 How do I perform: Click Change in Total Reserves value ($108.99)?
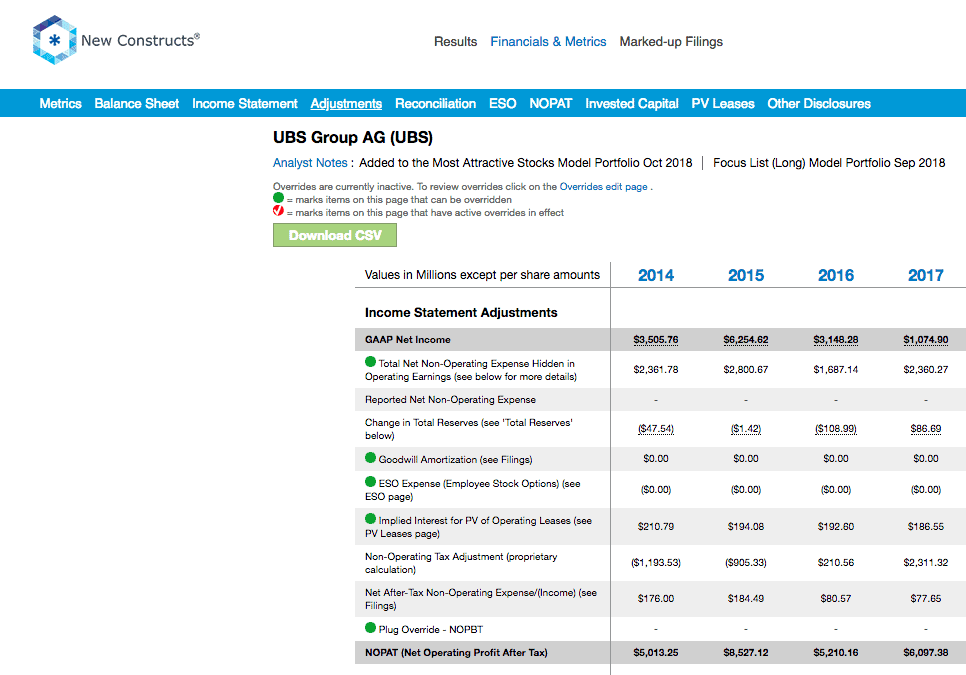point(835,429)
